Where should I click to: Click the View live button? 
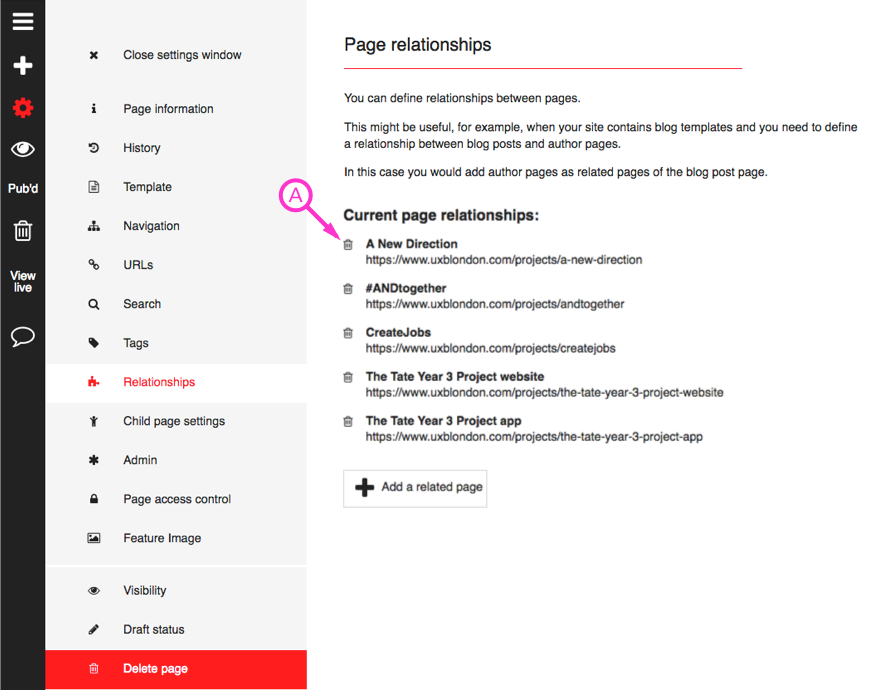[x=23, y=281]
